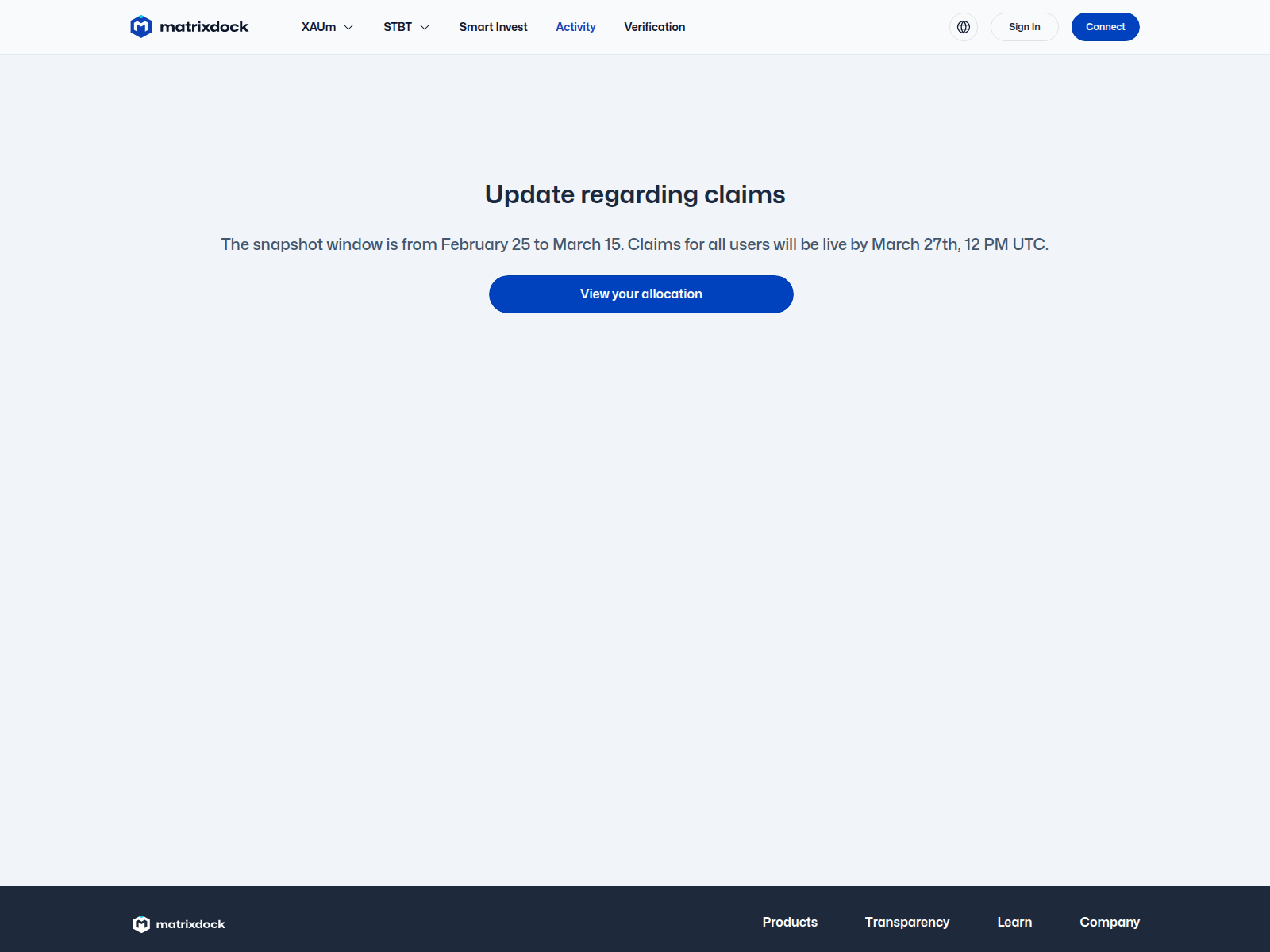1270x952 pixels.
Task: Expand the chevron arrow beside XAUm
Action: point(348,27)
